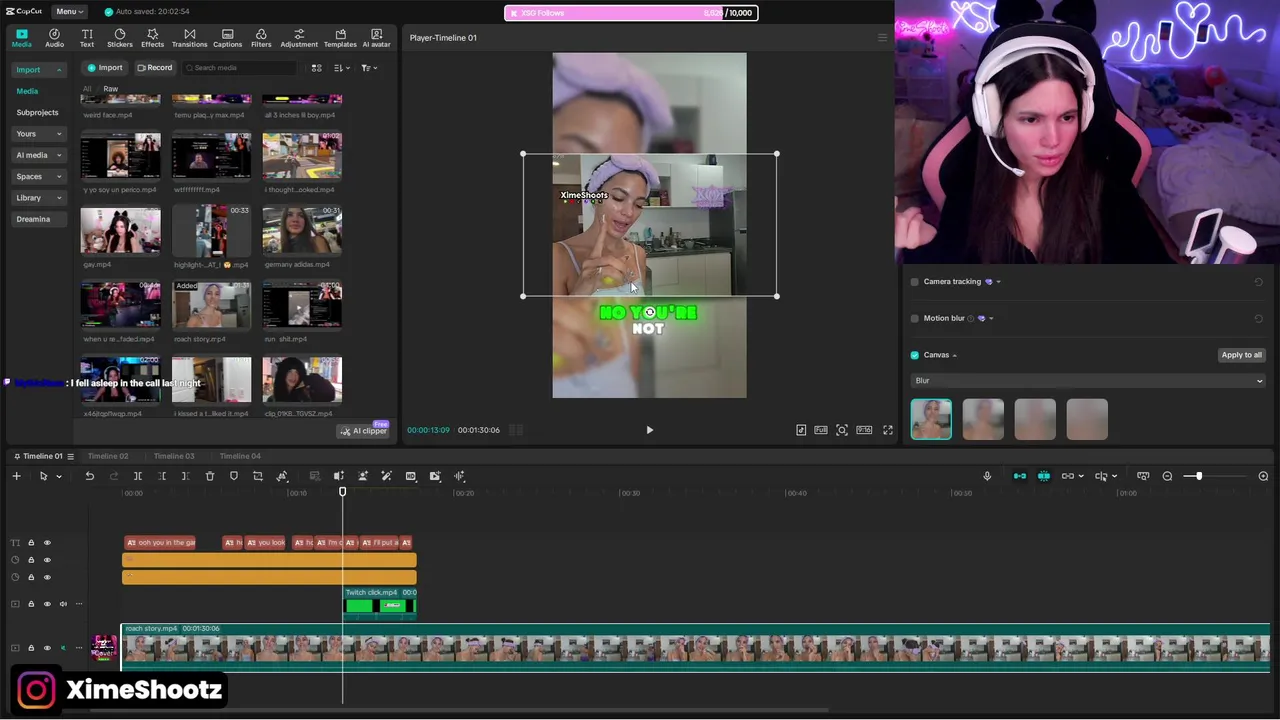Open the Adjustment panel
The width and height of the screenshot is (1280, 720).
[x=299, y=38]
